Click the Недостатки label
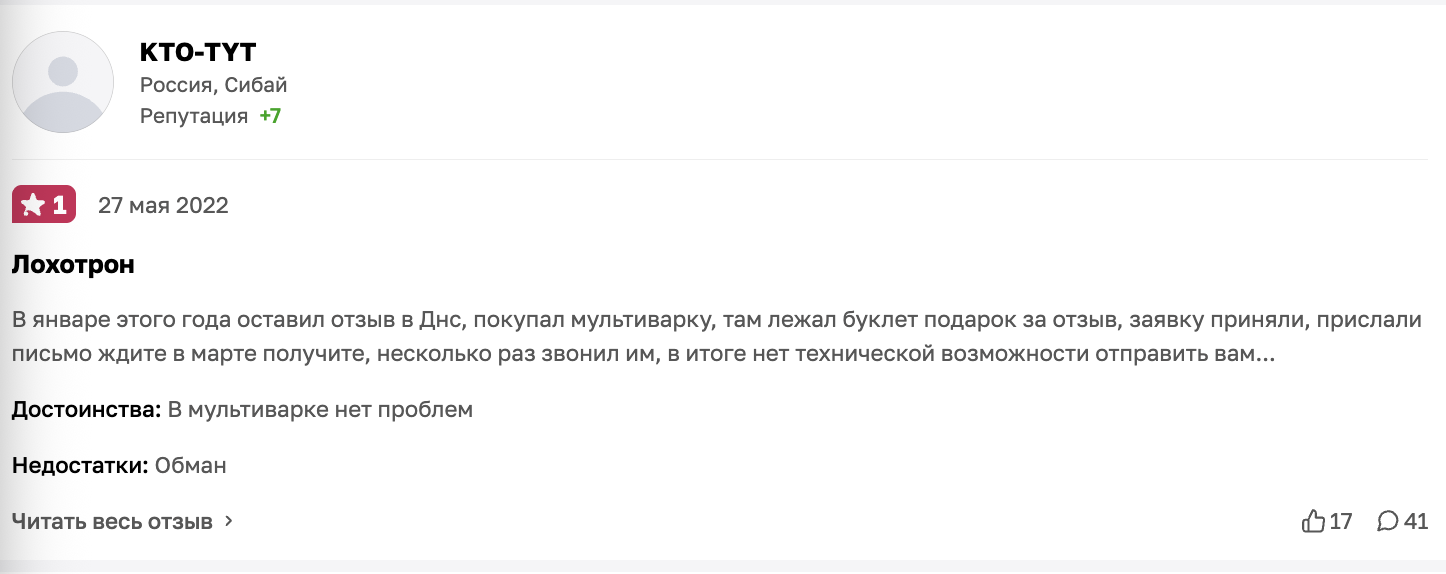The width and height of the screenshot is (1446, 574). 80,465
